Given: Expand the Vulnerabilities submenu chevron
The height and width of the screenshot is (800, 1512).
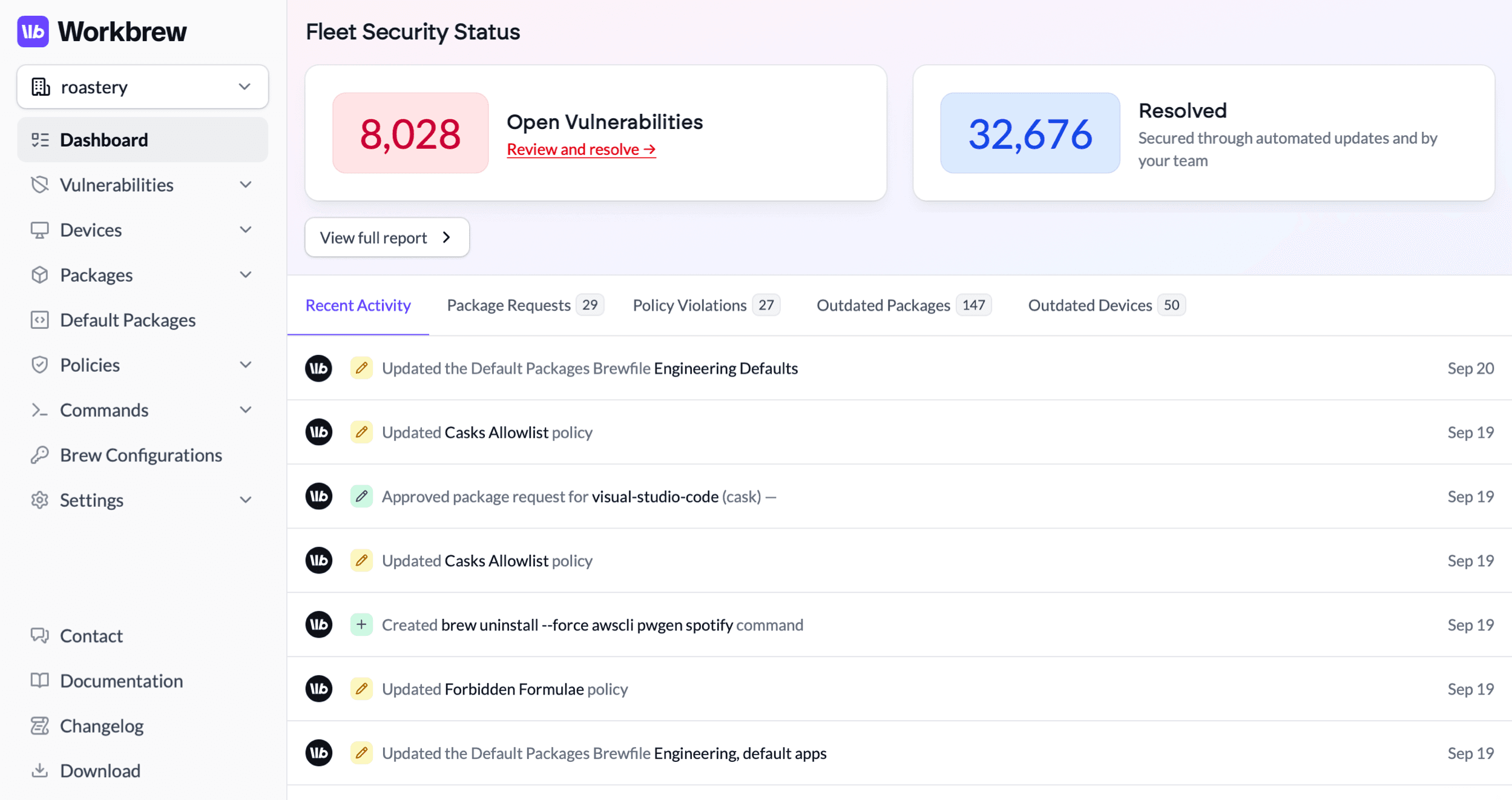Looking at the screenshot, I should pos(245,185).
